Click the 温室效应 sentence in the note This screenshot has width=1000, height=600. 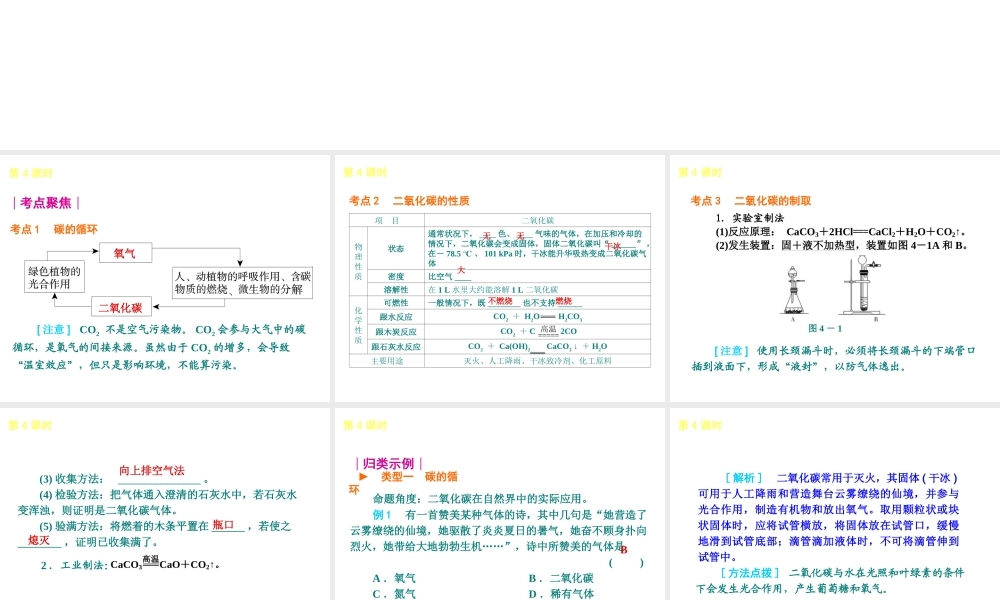(x=128, y=365)
